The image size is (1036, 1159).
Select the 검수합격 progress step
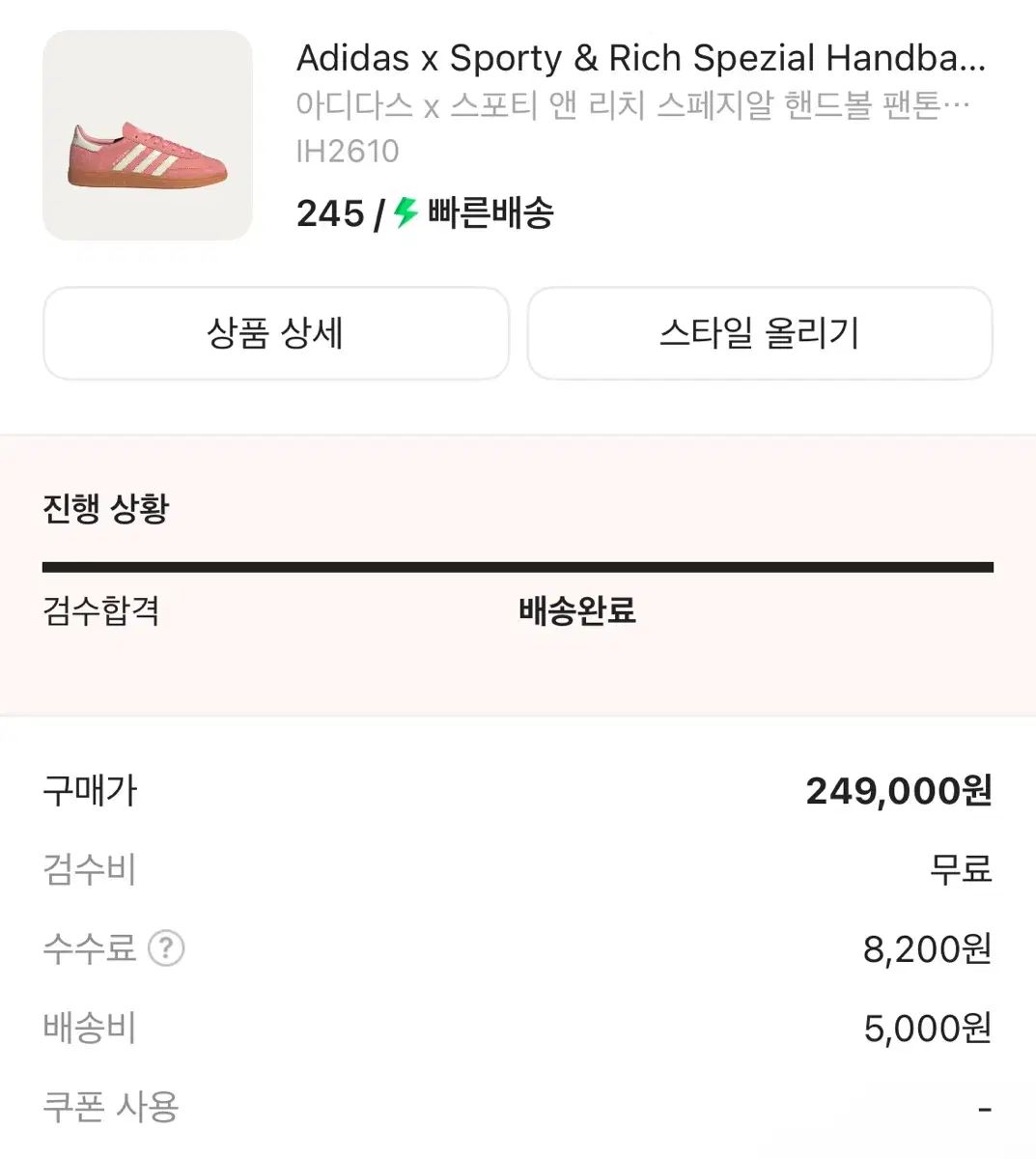click(101, 611)
